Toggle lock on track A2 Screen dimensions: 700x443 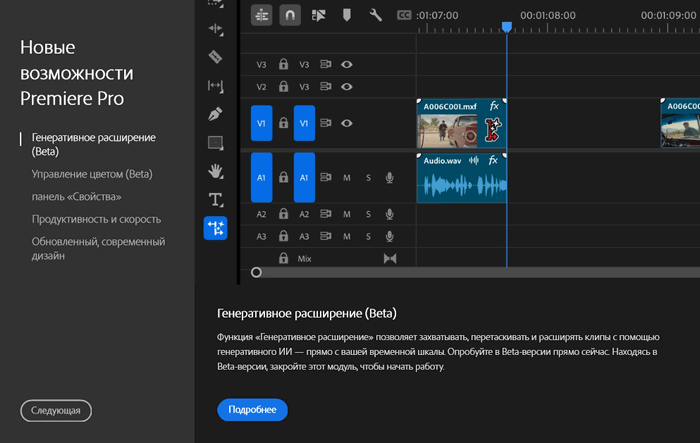coord(283,214)
